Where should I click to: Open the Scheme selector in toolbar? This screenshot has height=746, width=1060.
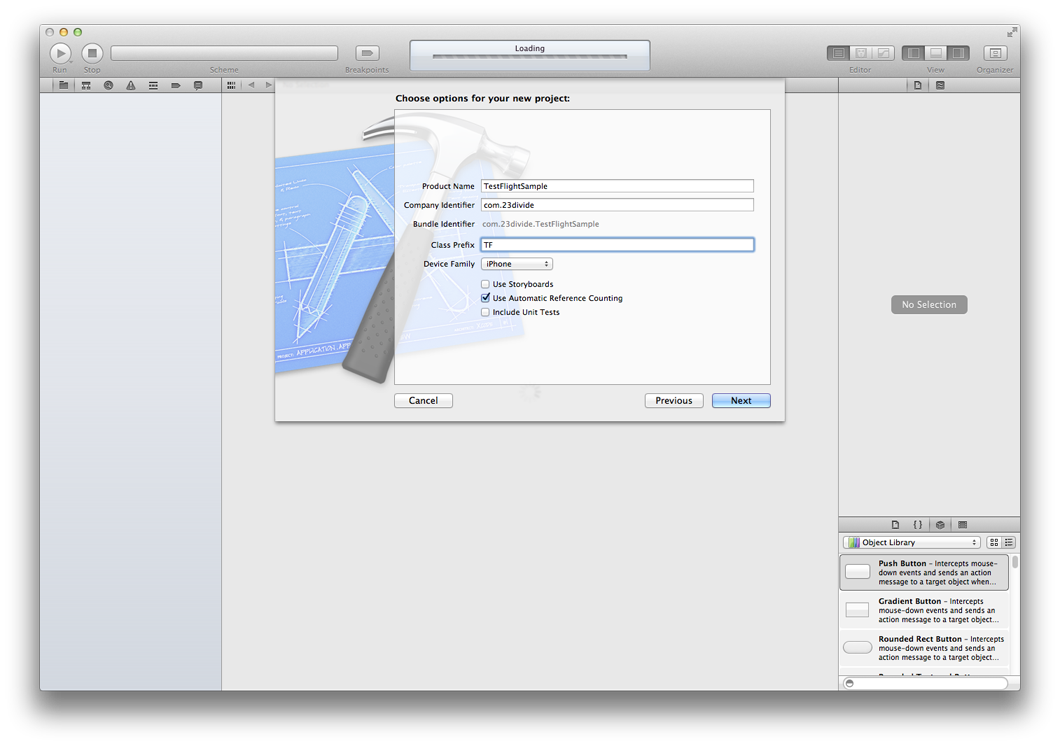(x=224, y=53)
